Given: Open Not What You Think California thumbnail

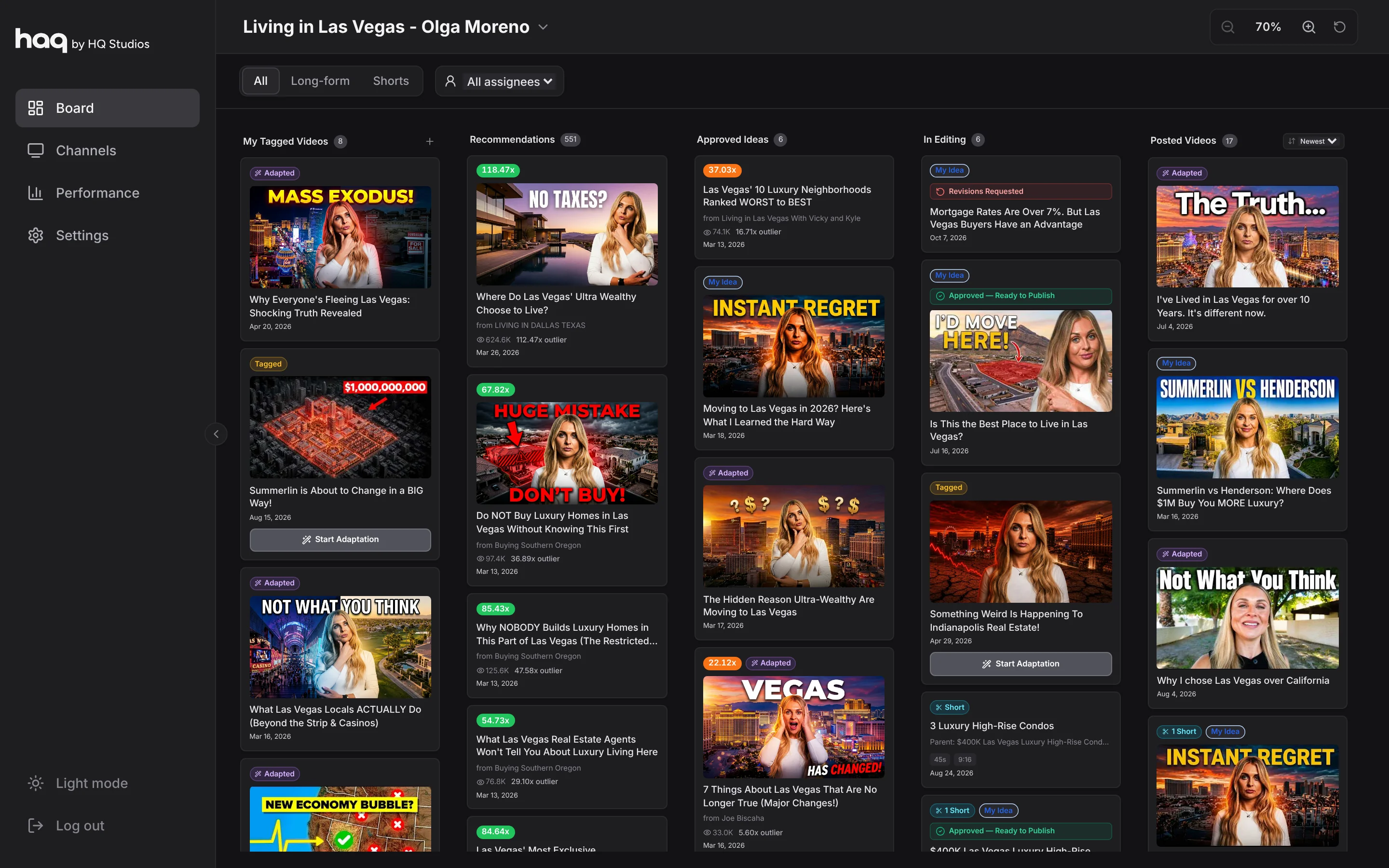Looking at the screenshot, I should (1248, 618).
